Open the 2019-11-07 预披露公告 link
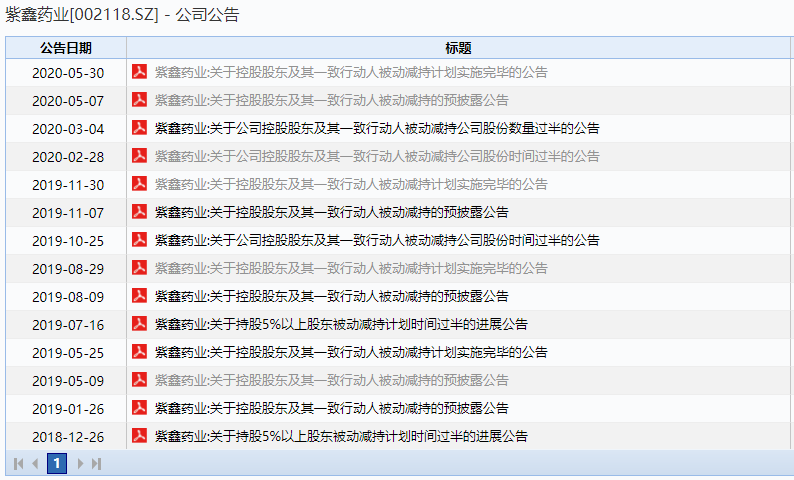The height and width of the screenshot is (480, 794). (331, 212)
